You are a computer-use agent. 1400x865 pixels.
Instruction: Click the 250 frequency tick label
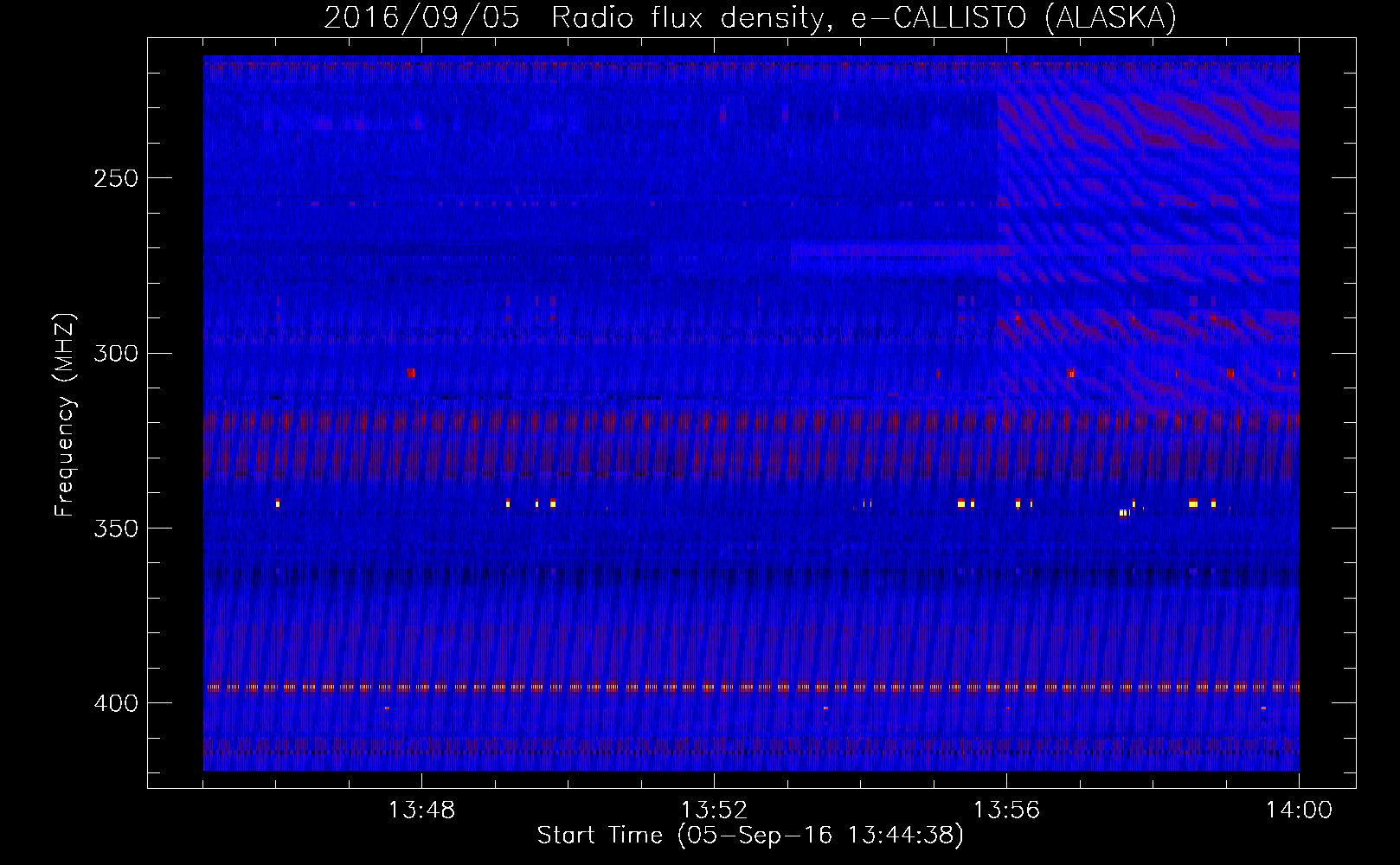click(x=116, y=178)
